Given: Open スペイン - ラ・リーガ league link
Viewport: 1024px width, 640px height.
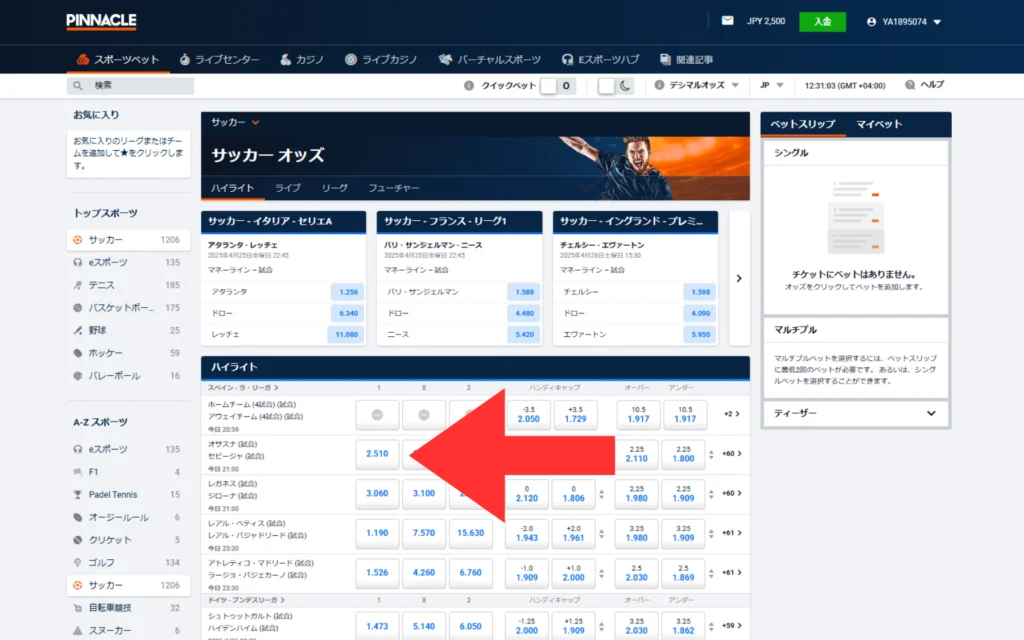Looking at the screenshot, I should tap(243, 388).
